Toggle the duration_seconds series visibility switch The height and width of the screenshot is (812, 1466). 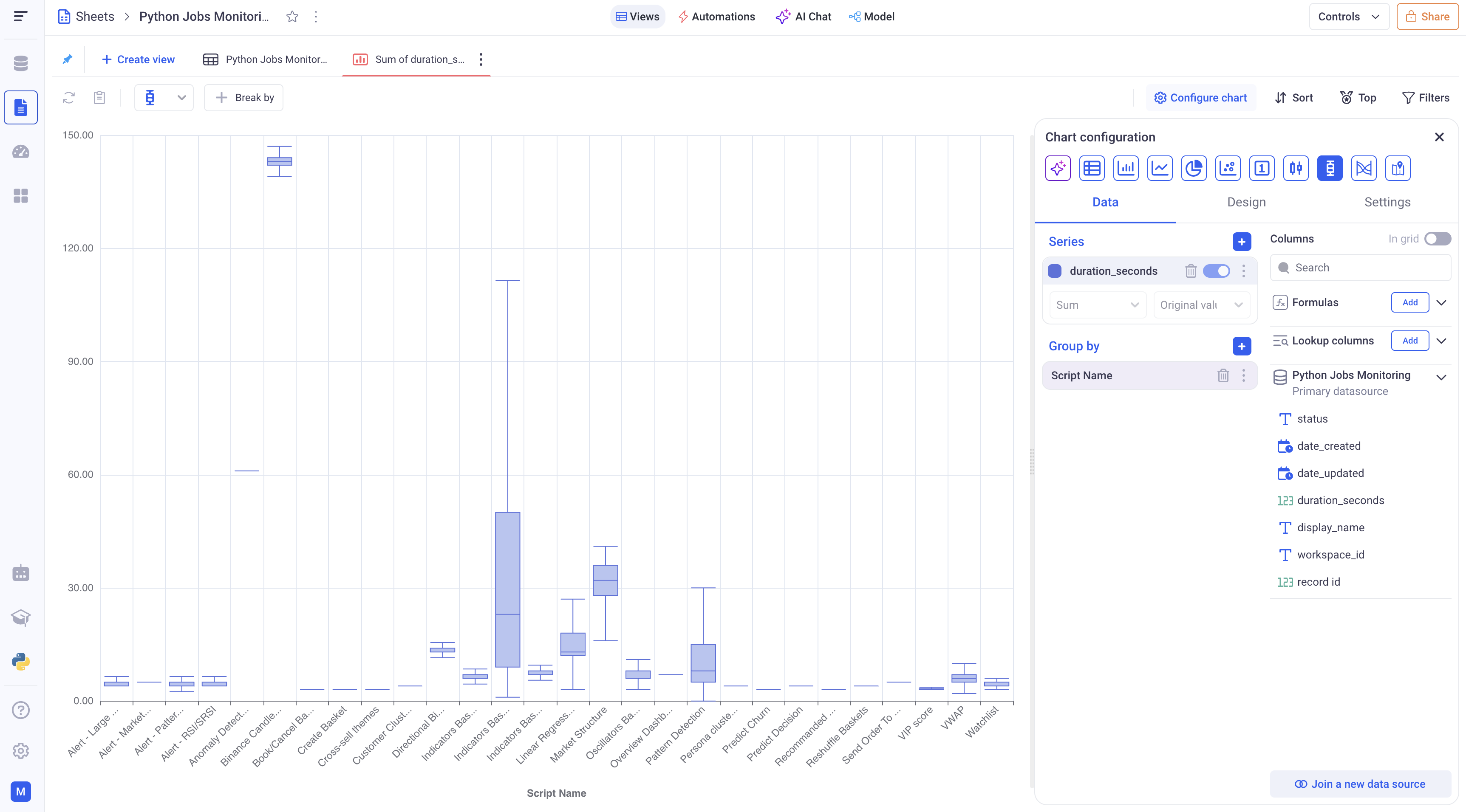pos(1216,271)
